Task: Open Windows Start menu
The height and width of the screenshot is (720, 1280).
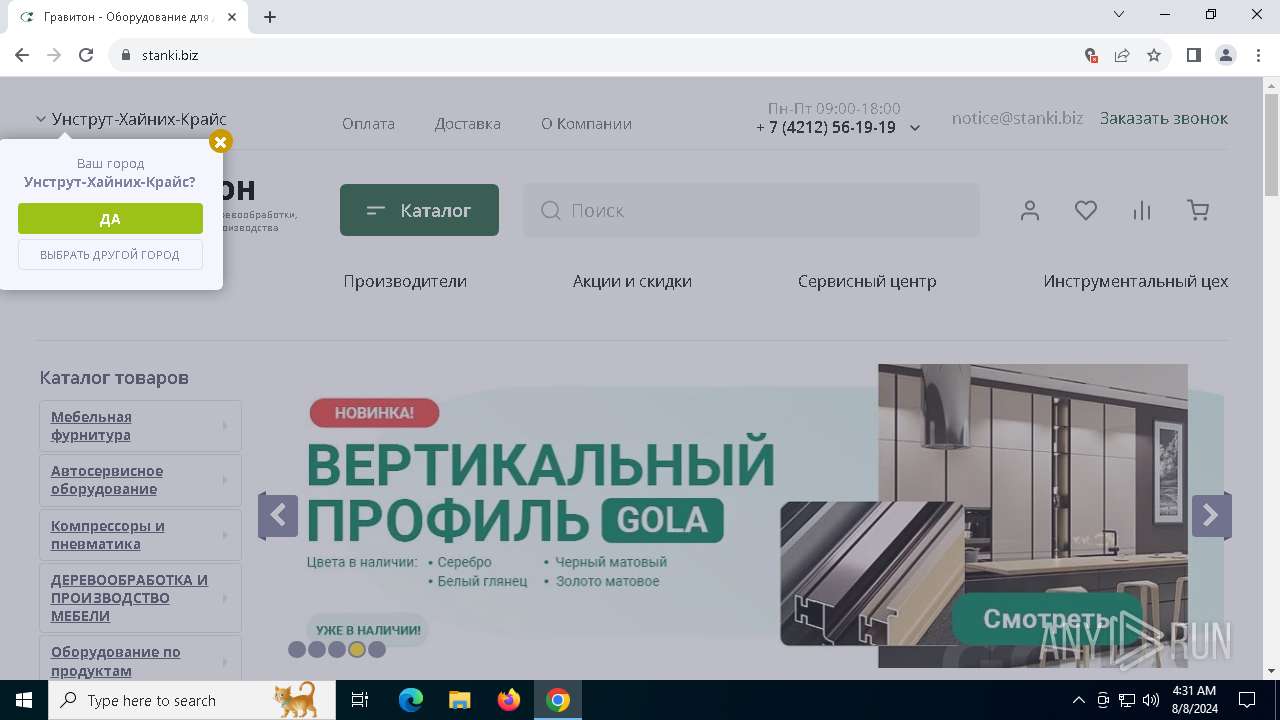Action: (24, 700)
